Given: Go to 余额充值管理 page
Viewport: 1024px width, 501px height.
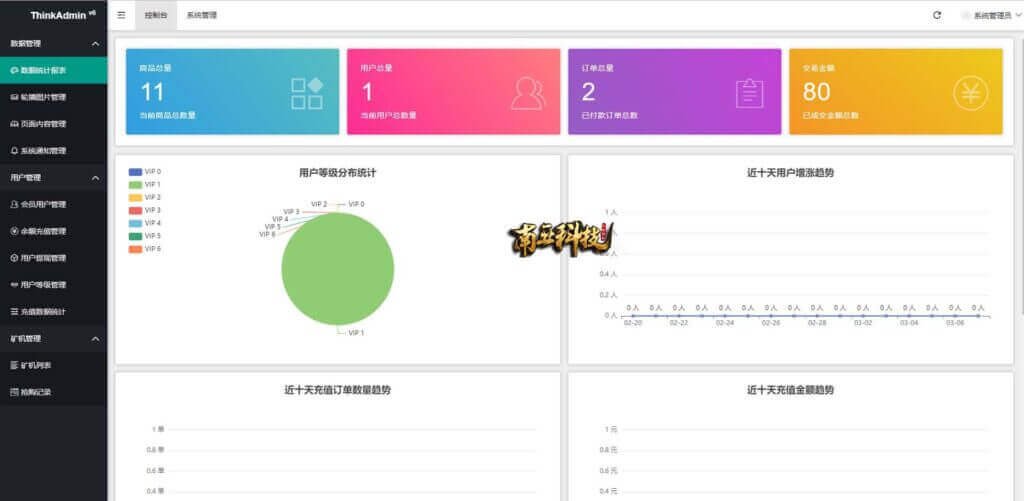Looking at the screenshot, I should pyautogui.click(x=43, y=231).
